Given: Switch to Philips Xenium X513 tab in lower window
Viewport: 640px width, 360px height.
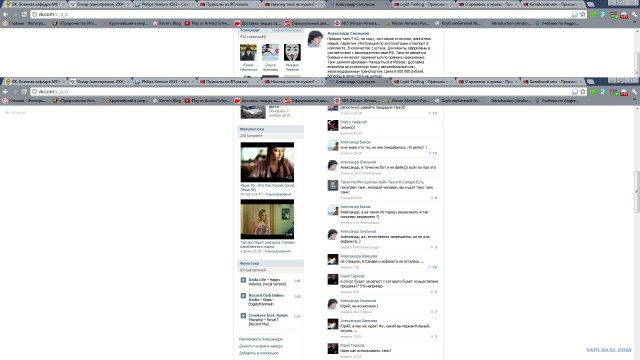Looking at the screenshot, I should [x=164, y=82].
